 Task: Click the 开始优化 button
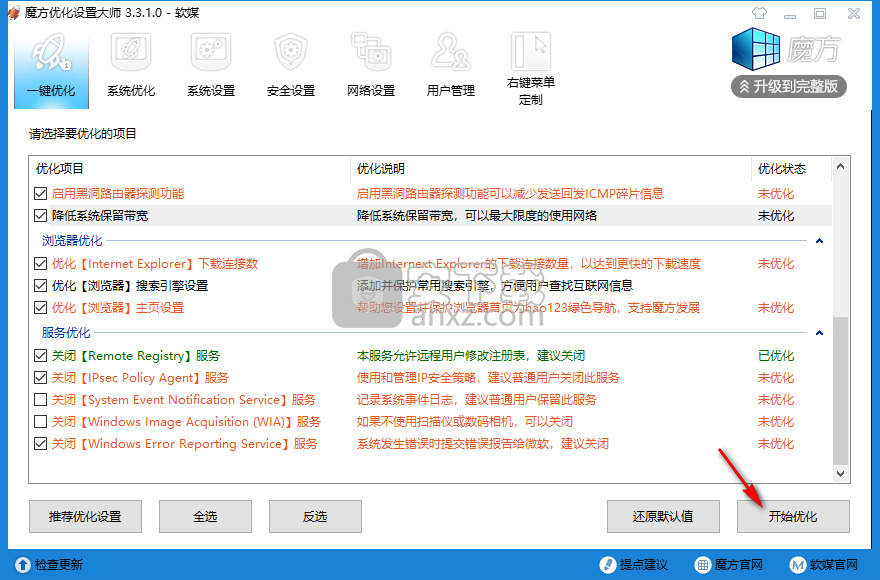tap(793, 517)
